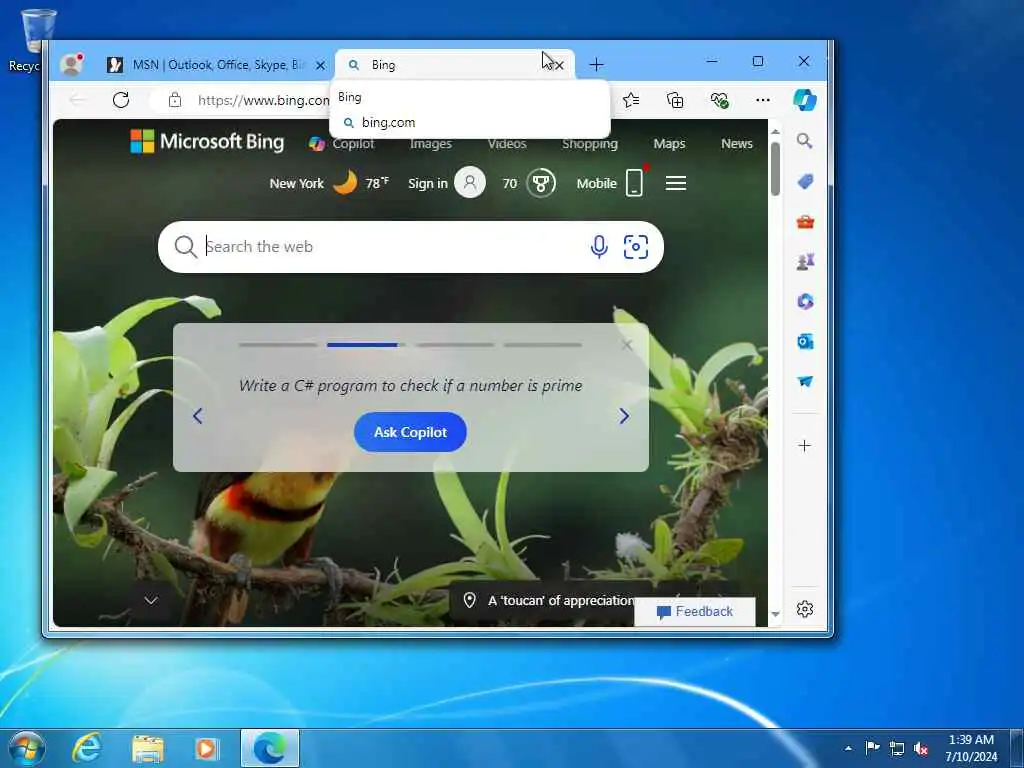The width and height of the screenshot is (1024, 768).
Task: Click the address bar URL field
Action: 263,100
